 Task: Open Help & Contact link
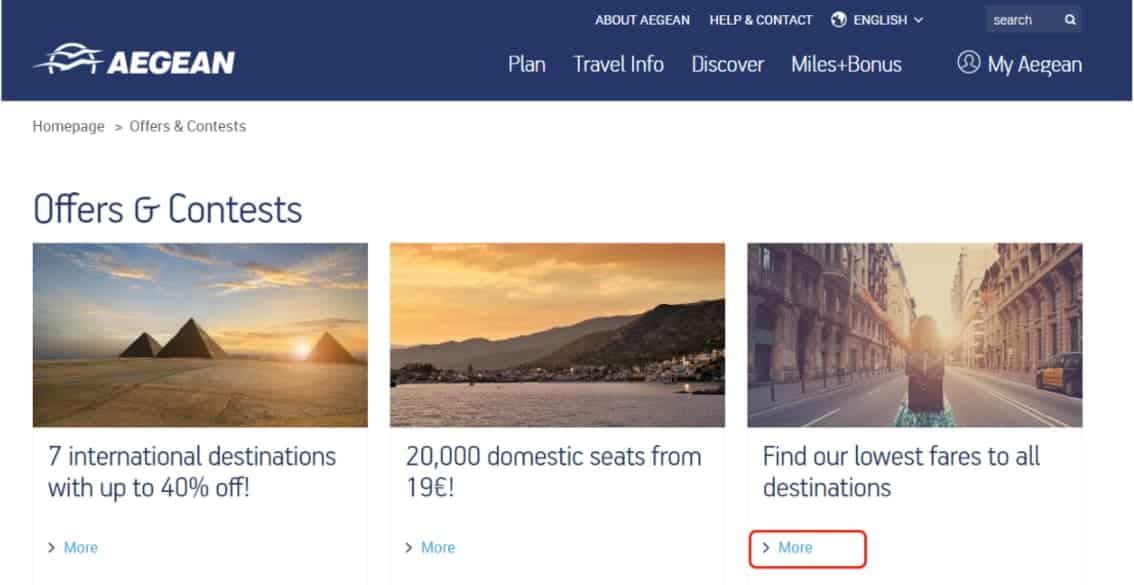[x=761, y=20]
